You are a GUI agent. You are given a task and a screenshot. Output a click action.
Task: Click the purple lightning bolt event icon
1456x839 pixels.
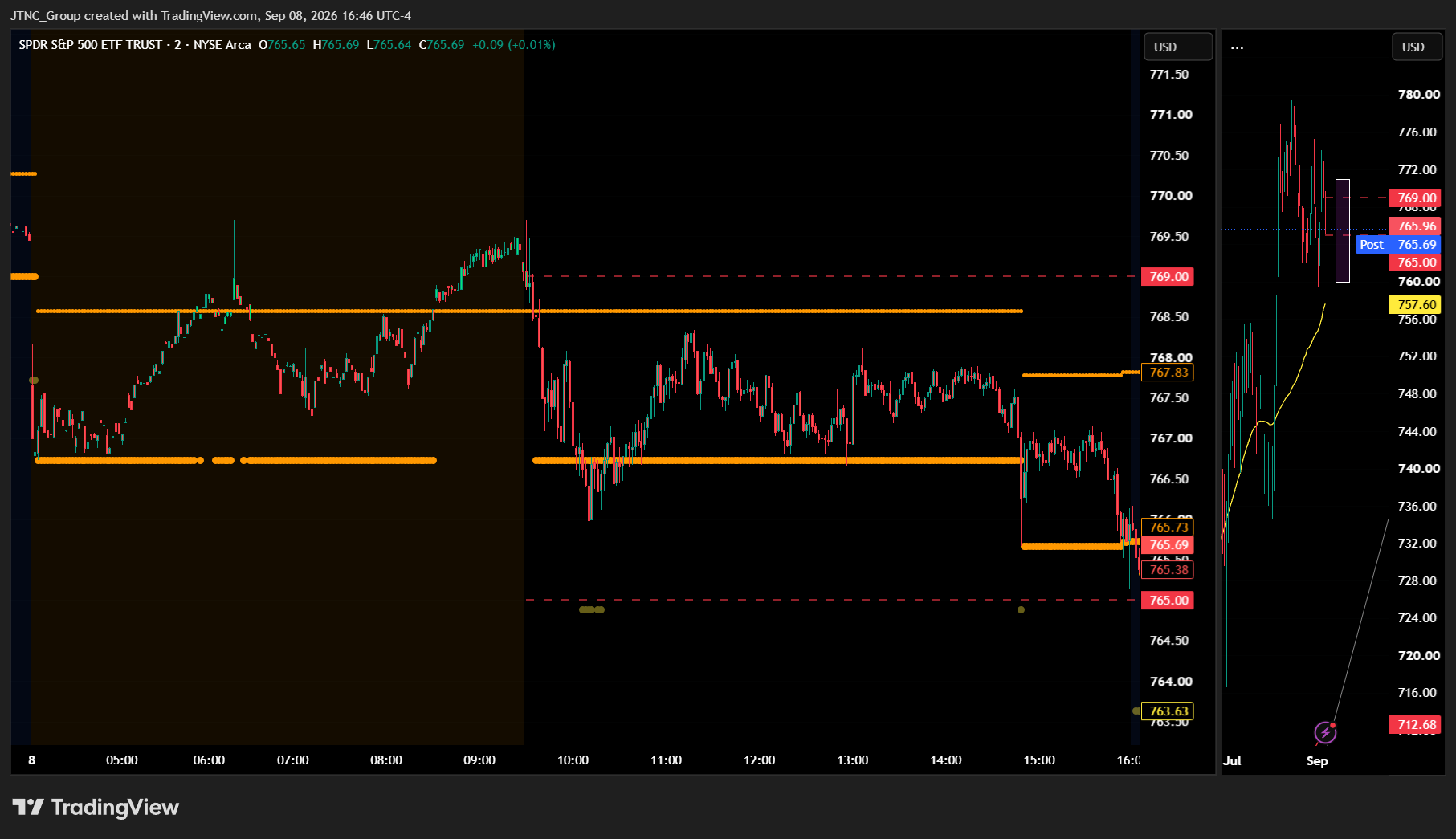(1324, 732)
